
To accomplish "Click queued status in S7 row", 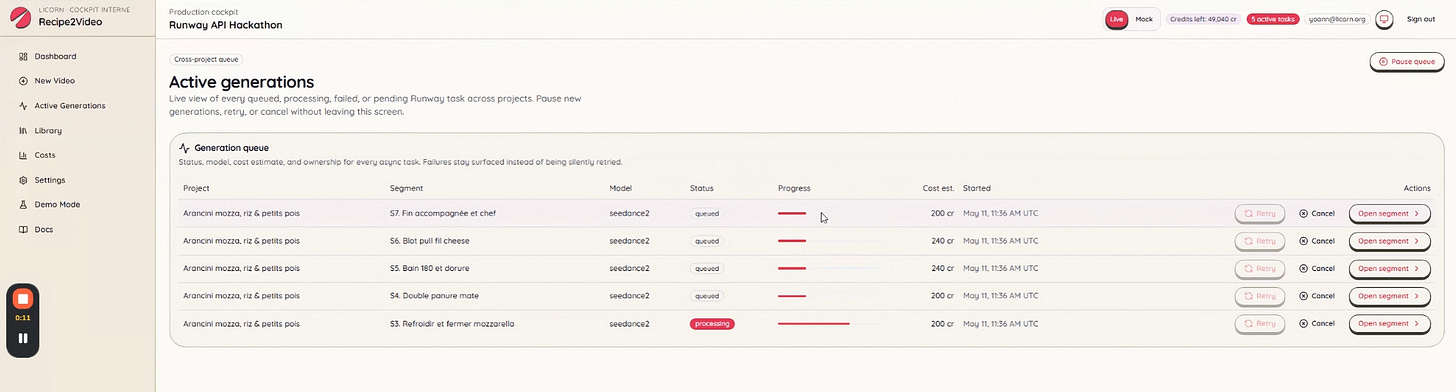I will click(x=707, y=213).
